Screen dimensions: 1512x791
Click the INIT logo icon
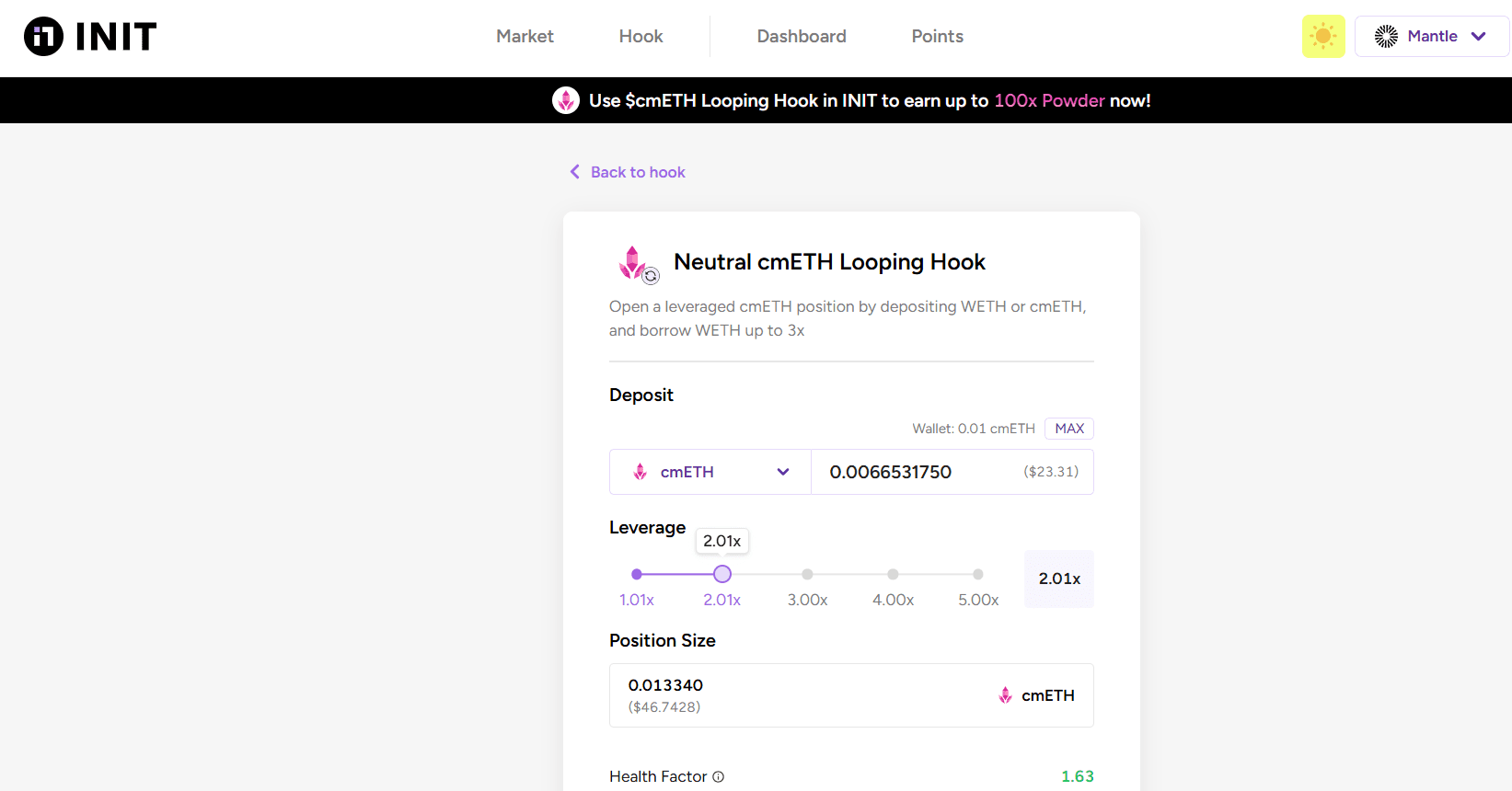[43, 37]
